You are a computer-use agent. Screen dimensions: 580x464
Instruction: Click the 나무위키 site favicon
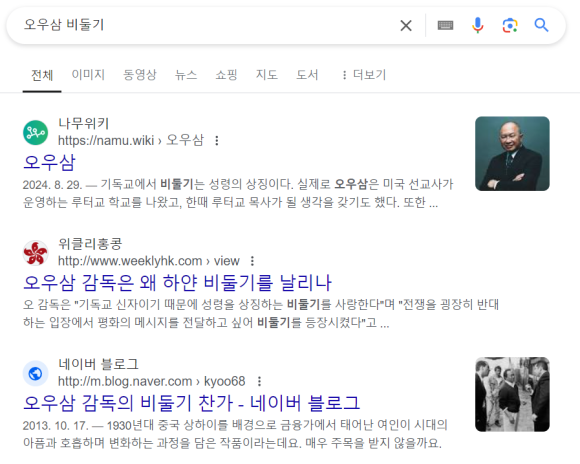pyautogui.click(x=36, y=132)
